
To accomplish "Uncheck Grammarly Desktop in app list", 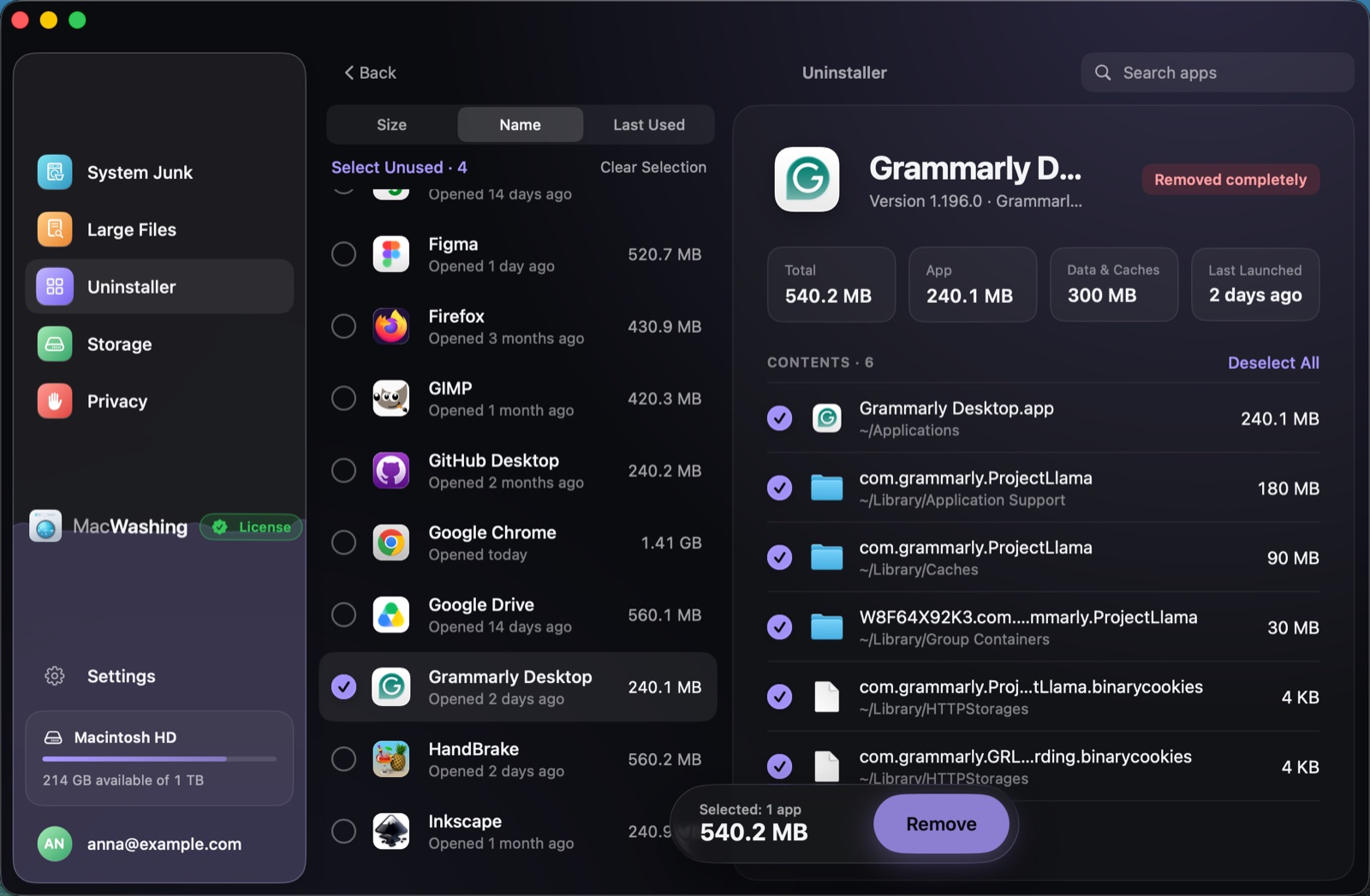I will pyautogui.click(x=343, y=687).
